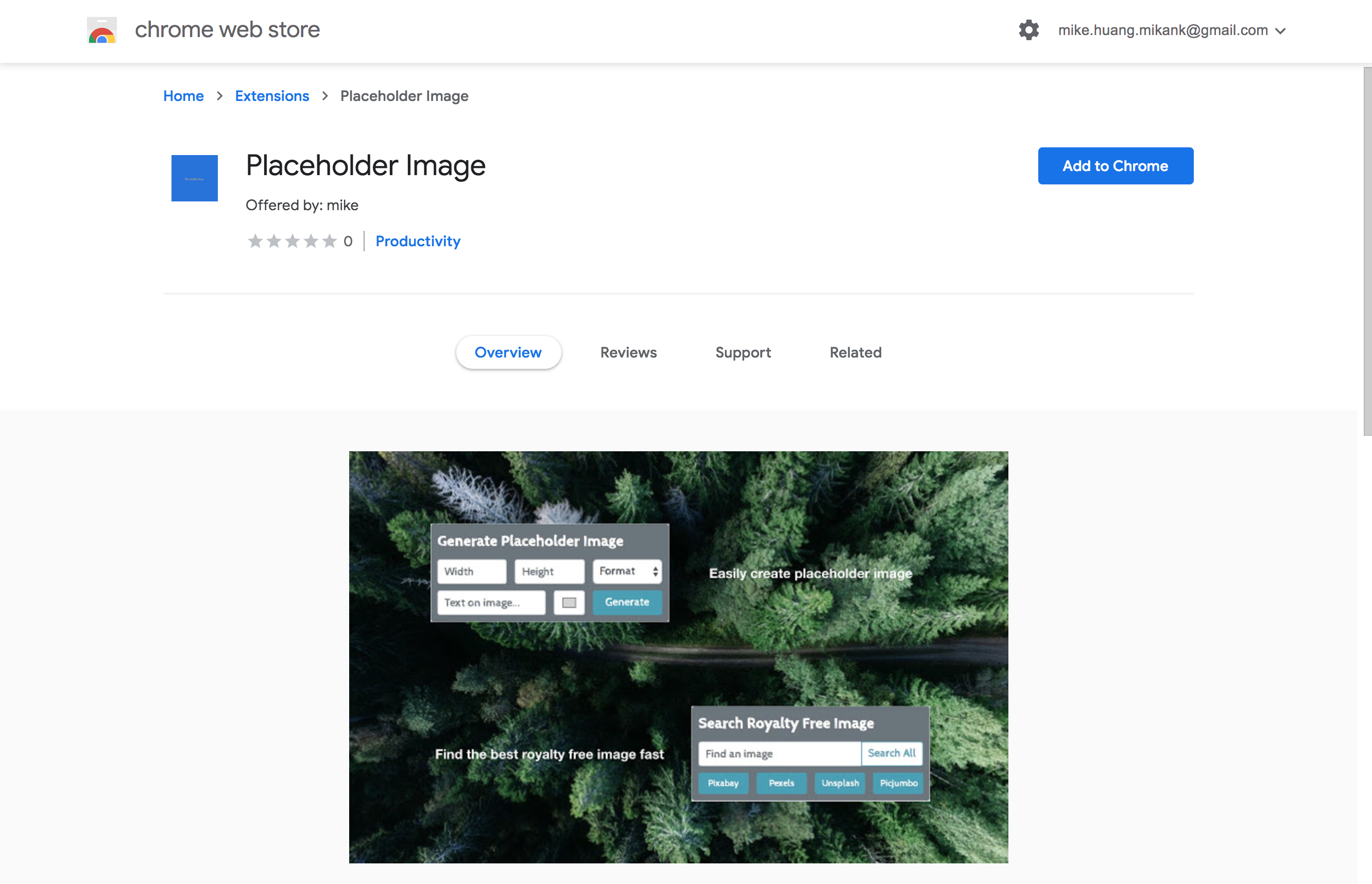1372x884 pixels.
Task: Expand the account email dropdown arrow
Action: click(1281, 31)
